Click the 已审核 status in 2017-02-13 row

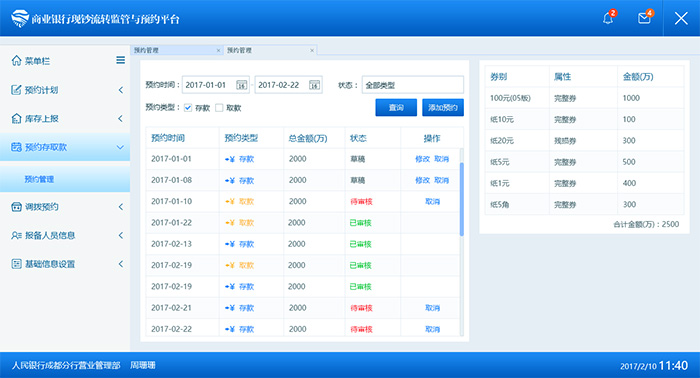click(361, 244)
